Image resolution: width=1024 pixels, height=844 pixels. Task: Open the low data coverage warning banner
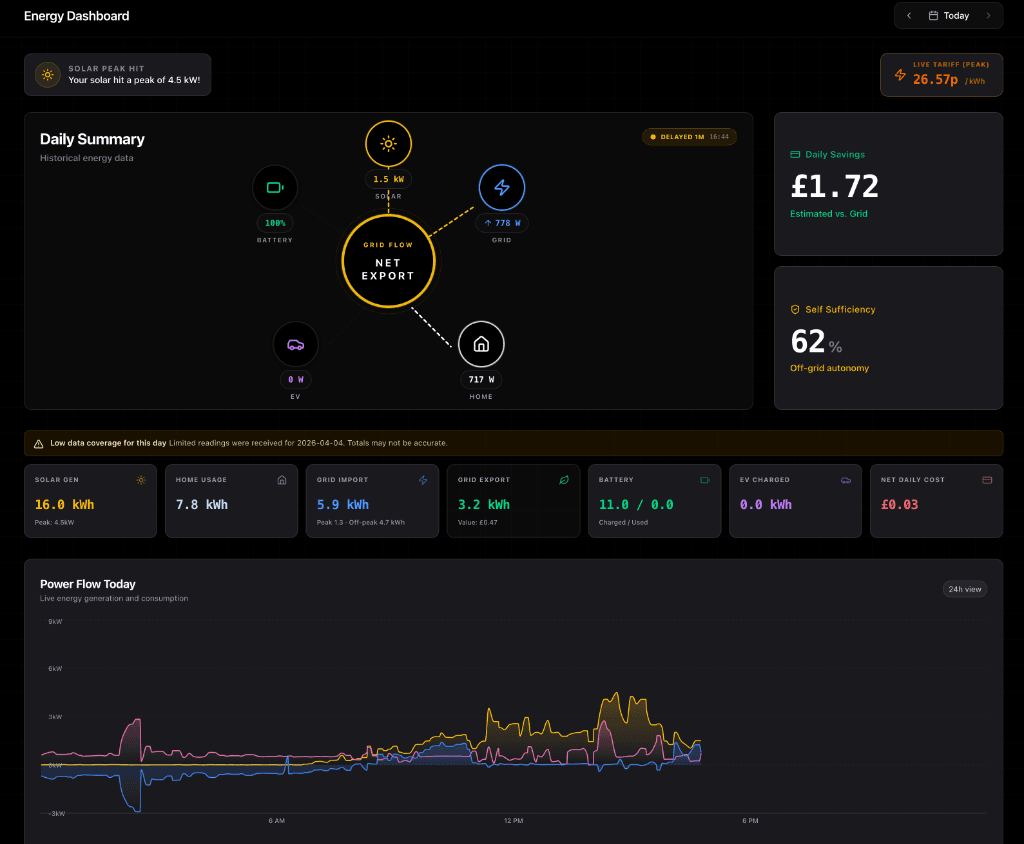click(x=512, y=442)
